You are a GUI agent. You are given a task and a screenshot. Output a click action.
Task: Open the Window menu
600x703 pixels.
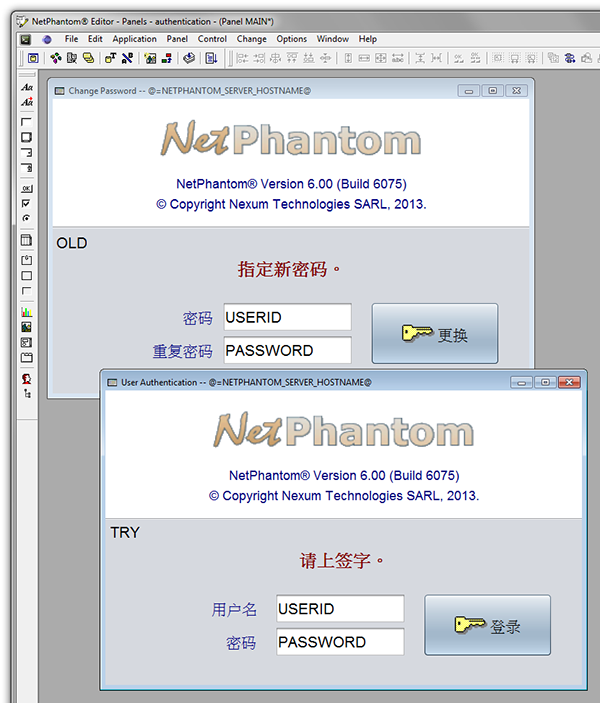pyautogui.click(x=333, y=39)
